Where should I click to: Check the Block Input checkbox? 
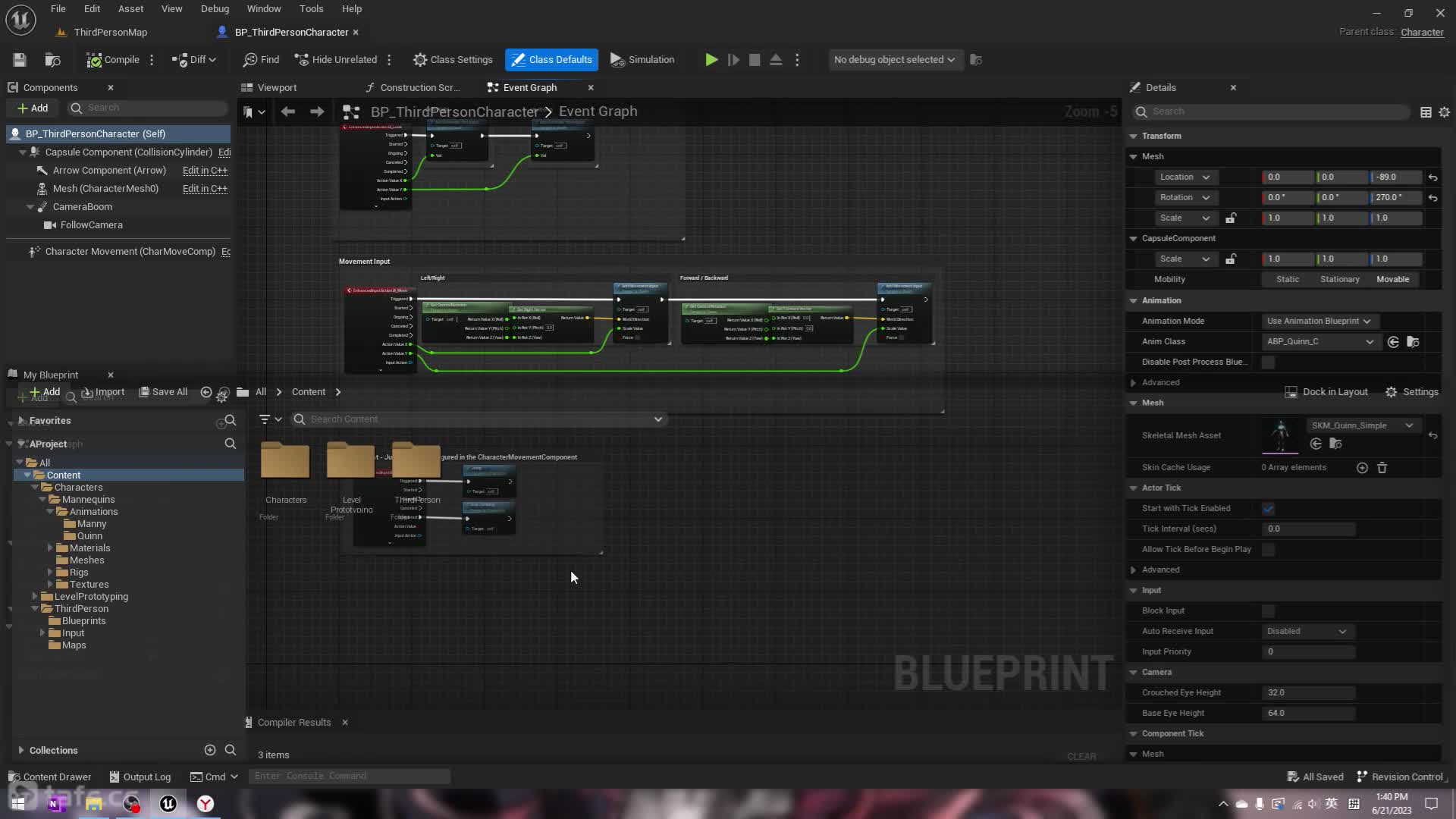(1268, 611)
